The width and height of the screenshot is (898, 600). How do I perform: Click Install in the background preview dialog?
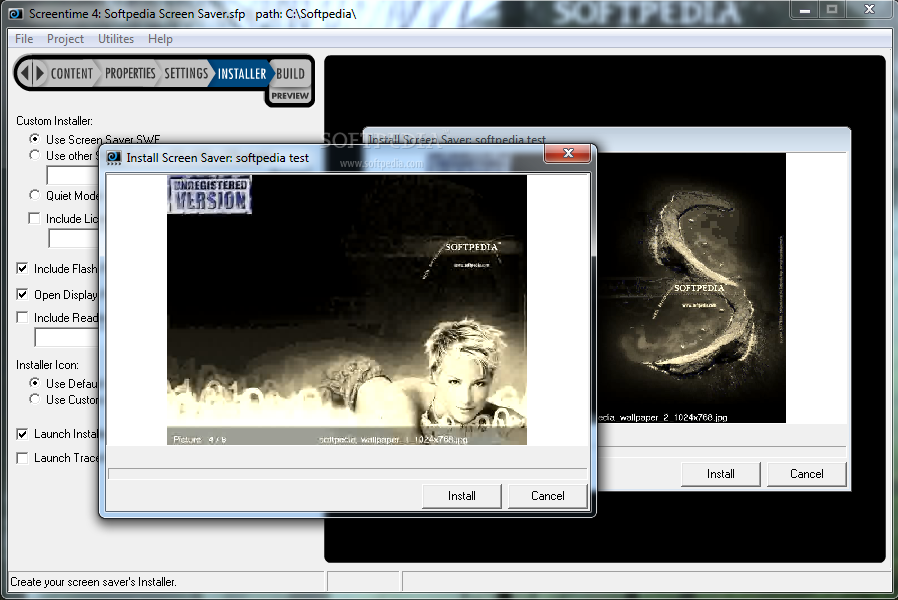720,474
